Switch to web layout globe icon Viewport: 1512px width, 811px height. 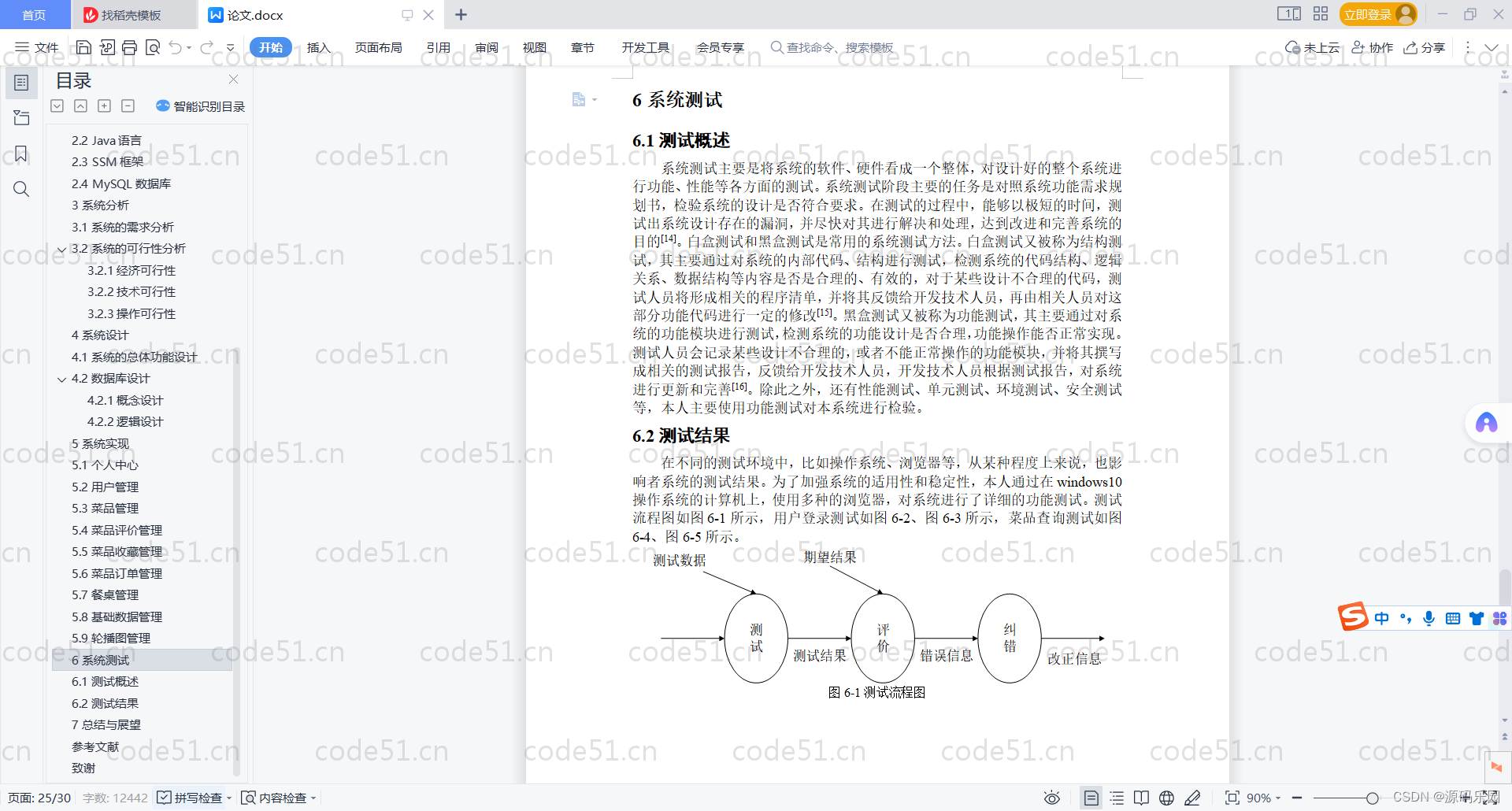[x=1166, y=798]
